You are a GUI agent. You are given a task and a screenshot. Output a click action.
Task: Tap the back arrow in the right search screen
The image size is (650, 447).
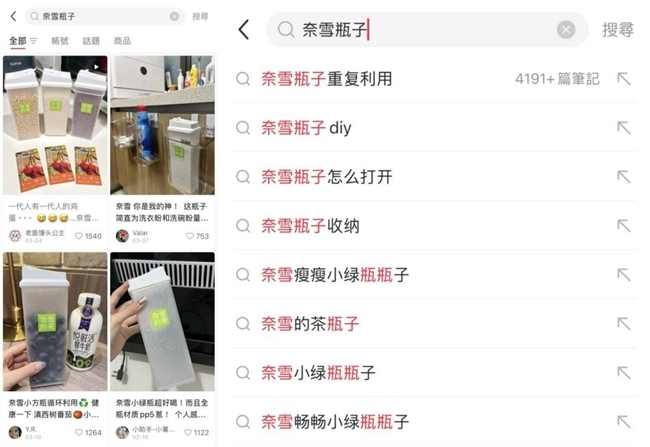(x=244, y=29)
